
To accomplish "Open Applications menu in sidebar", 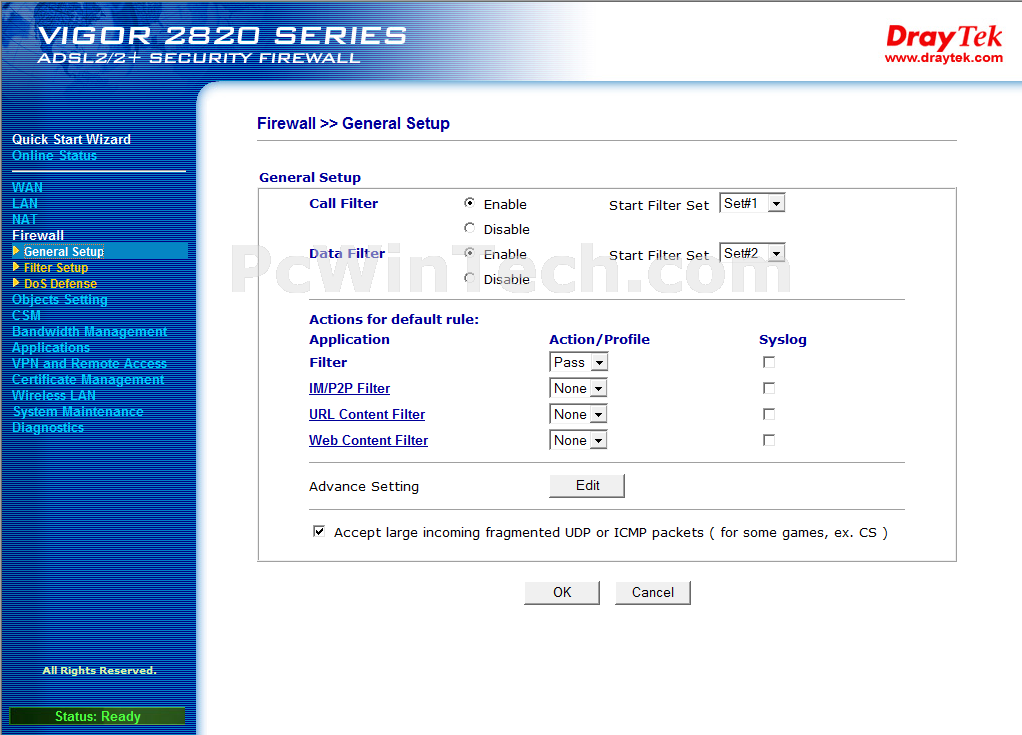I will [x=51, y=347].
